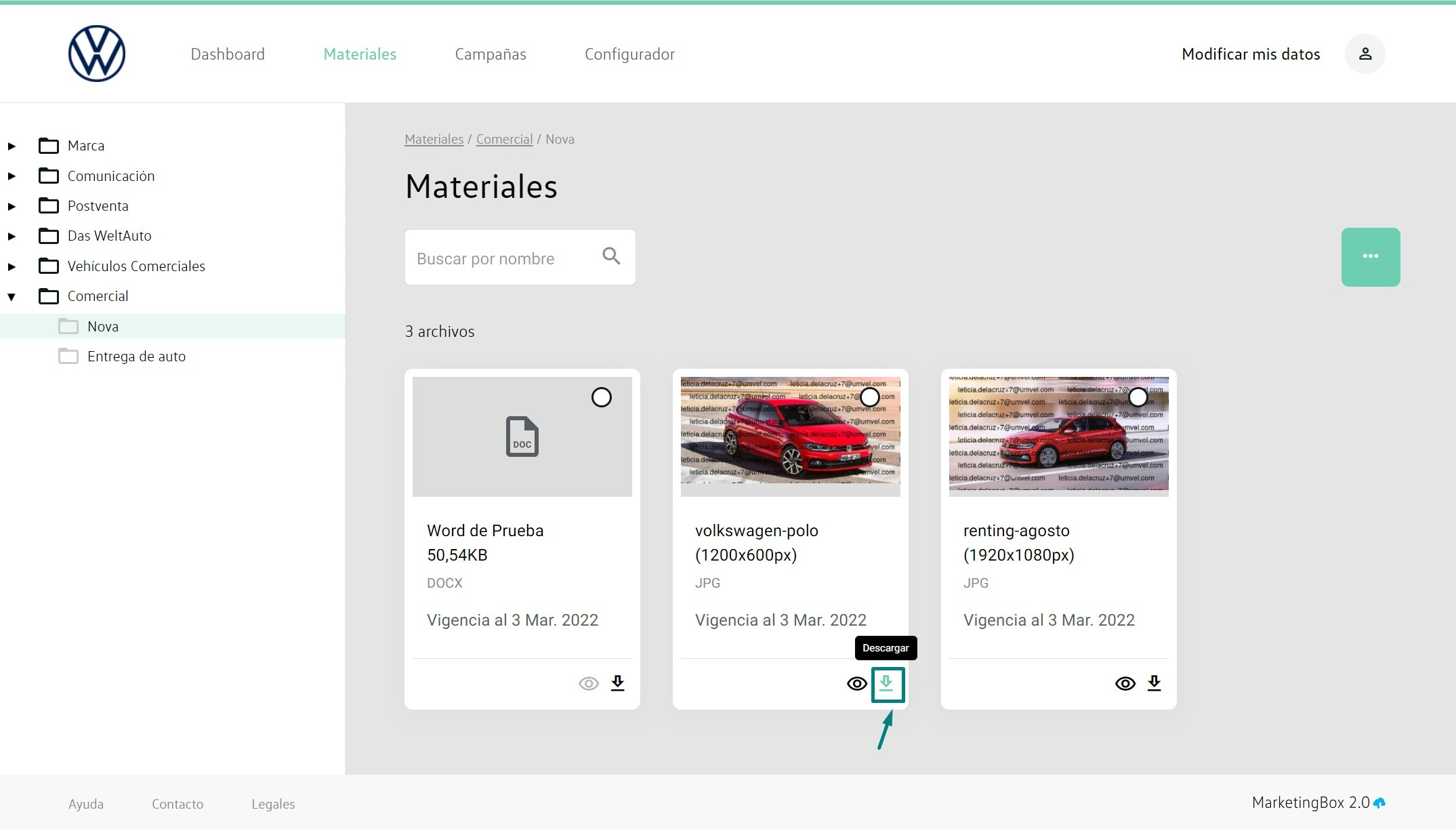
Task: Select the volkswagen-polo circle checkbox
Action: pos(869,397)
